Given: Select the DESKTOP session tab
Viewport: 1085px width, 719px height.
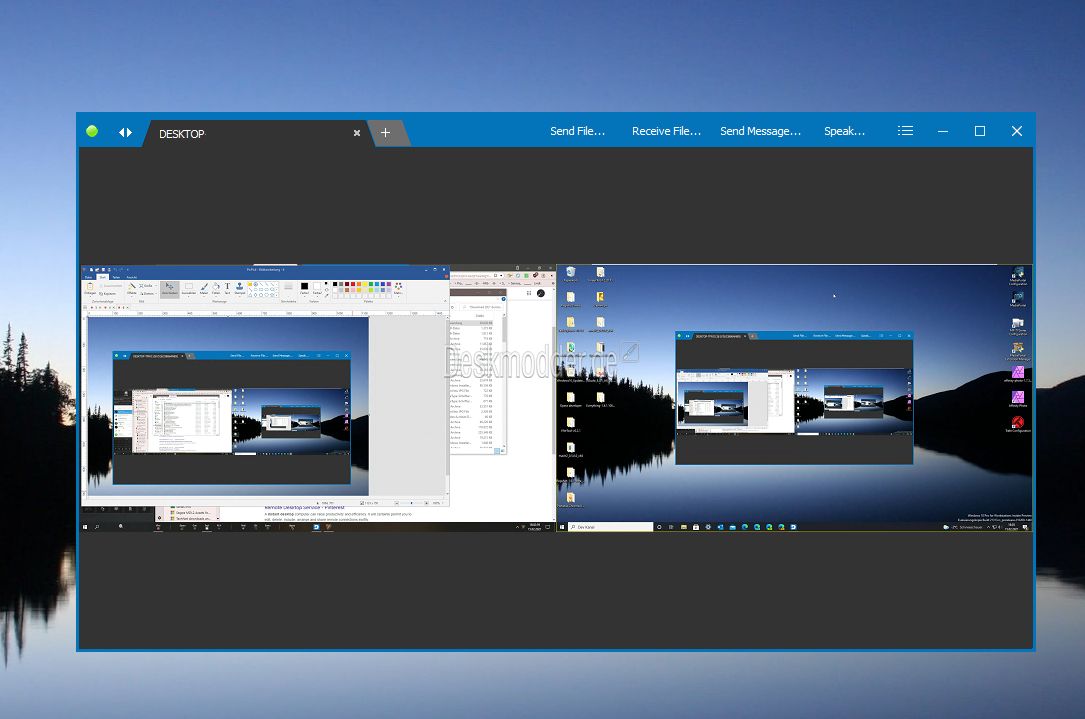Looking at the screenshot, I should coord(182,134).
